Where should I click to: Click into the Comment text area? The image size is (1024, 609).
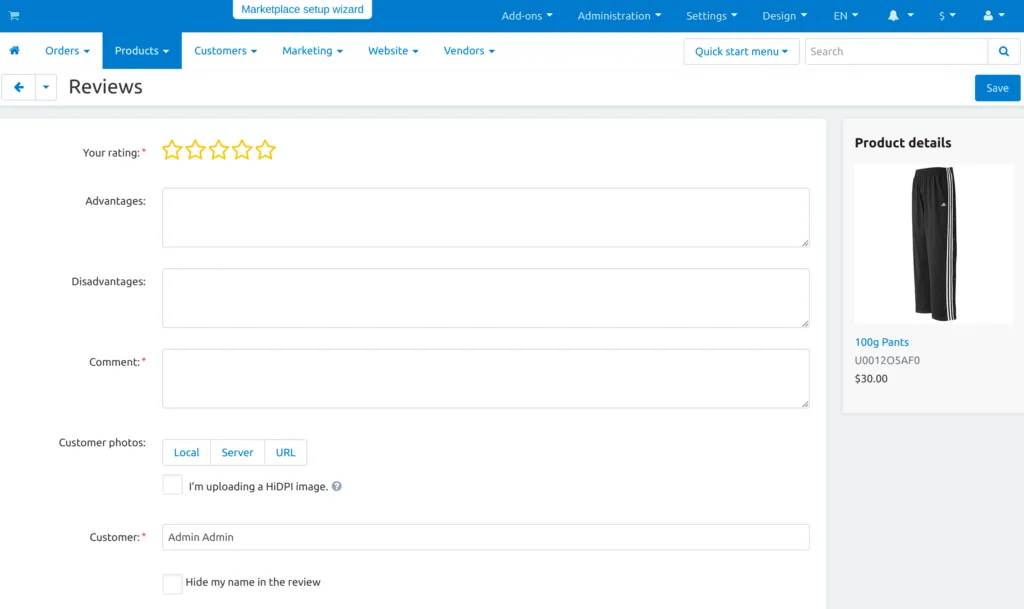click(x=486, y=379)
